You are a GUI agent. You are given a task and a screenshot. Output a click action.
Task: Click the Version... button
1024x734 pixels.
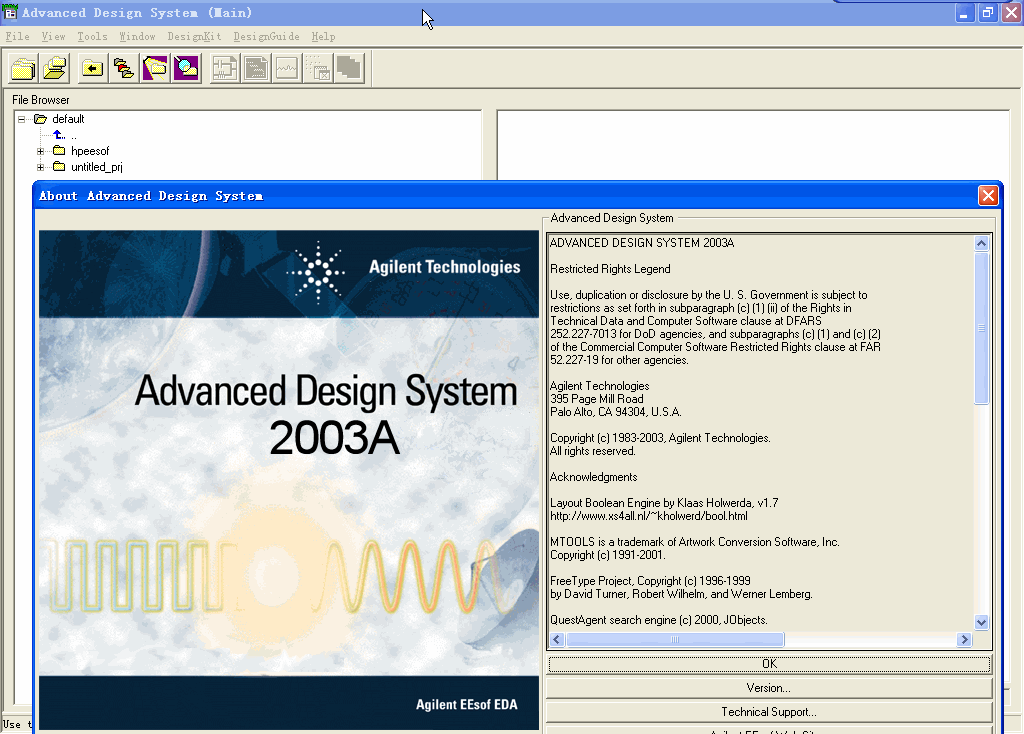click(769, 688)
